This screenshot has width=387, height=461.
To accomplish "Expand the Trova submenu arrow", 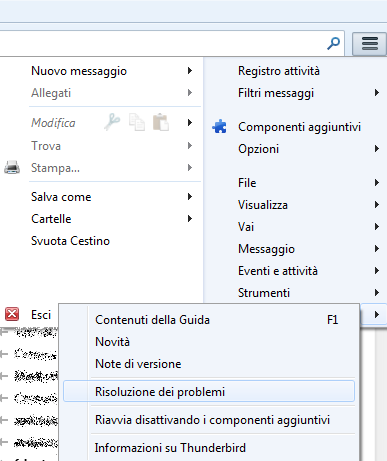I will 190,145.
